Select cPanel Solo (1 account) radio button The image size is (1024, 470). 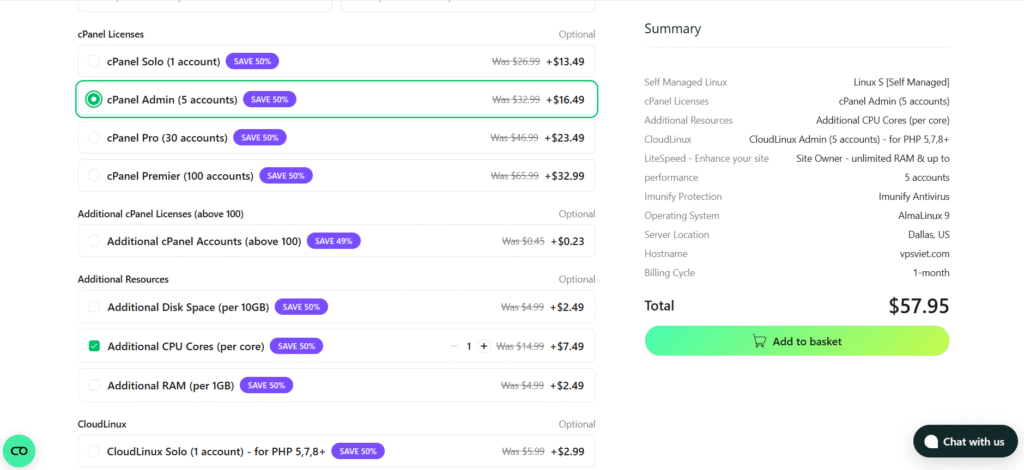94,61
